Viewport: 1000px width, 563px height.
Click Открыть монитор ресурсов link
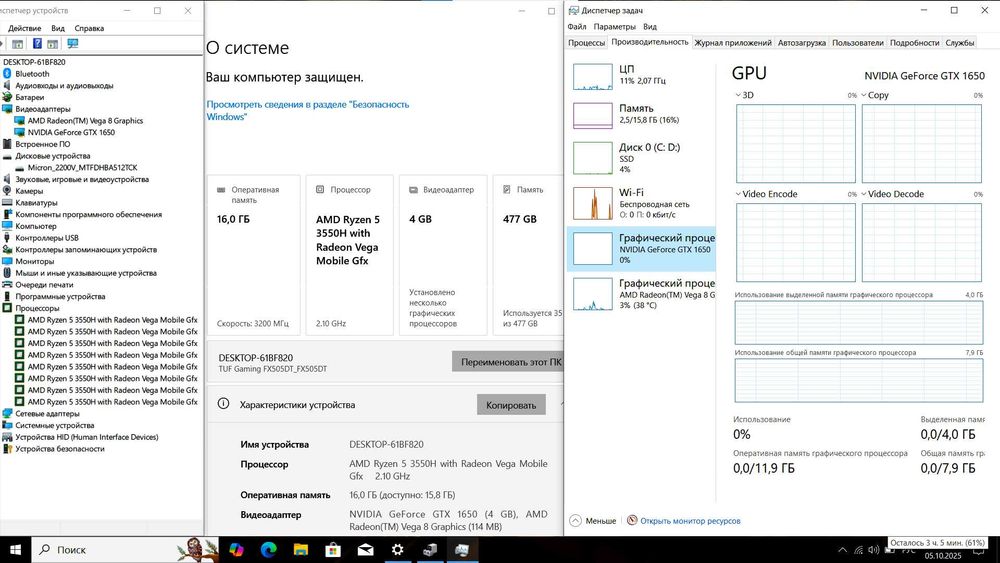tap(690, 521)
